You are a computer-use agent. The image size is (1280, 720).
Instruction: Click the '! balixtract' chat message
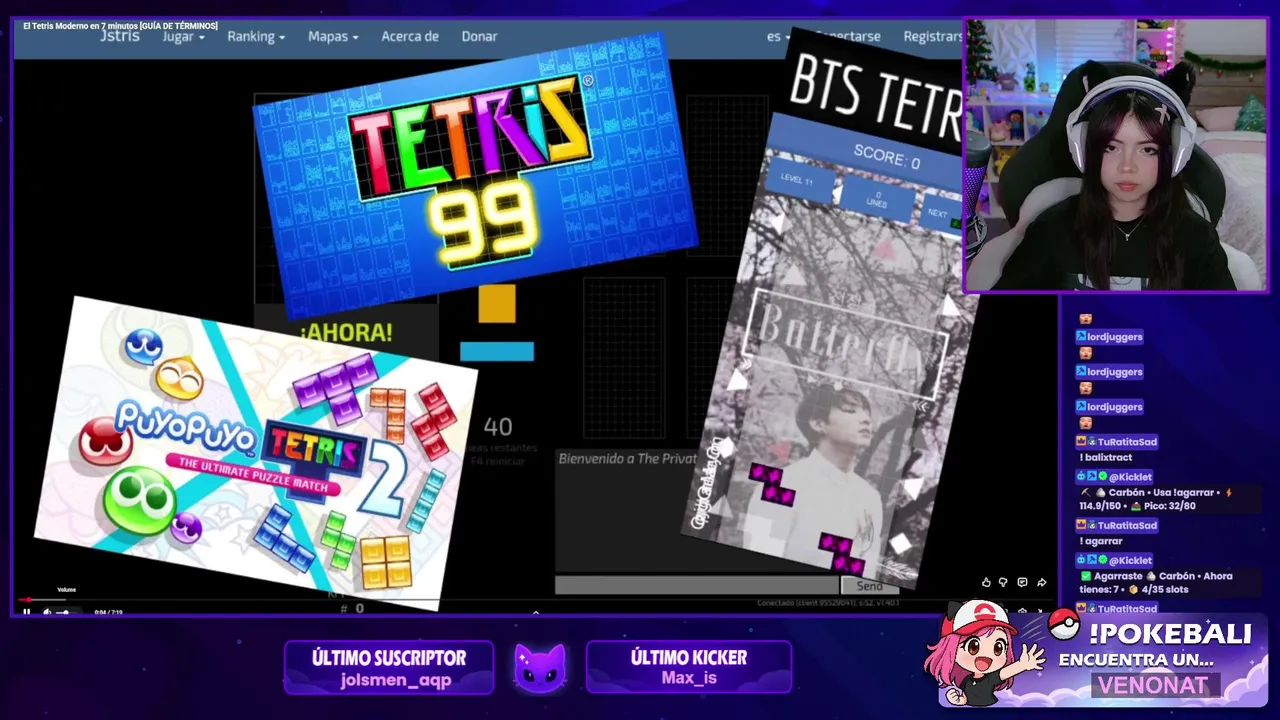coord(1106,457)
